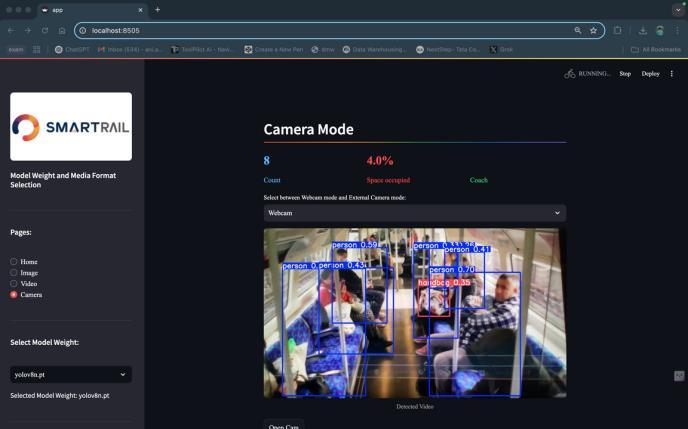Select the Video page radio button

(14, 283)
